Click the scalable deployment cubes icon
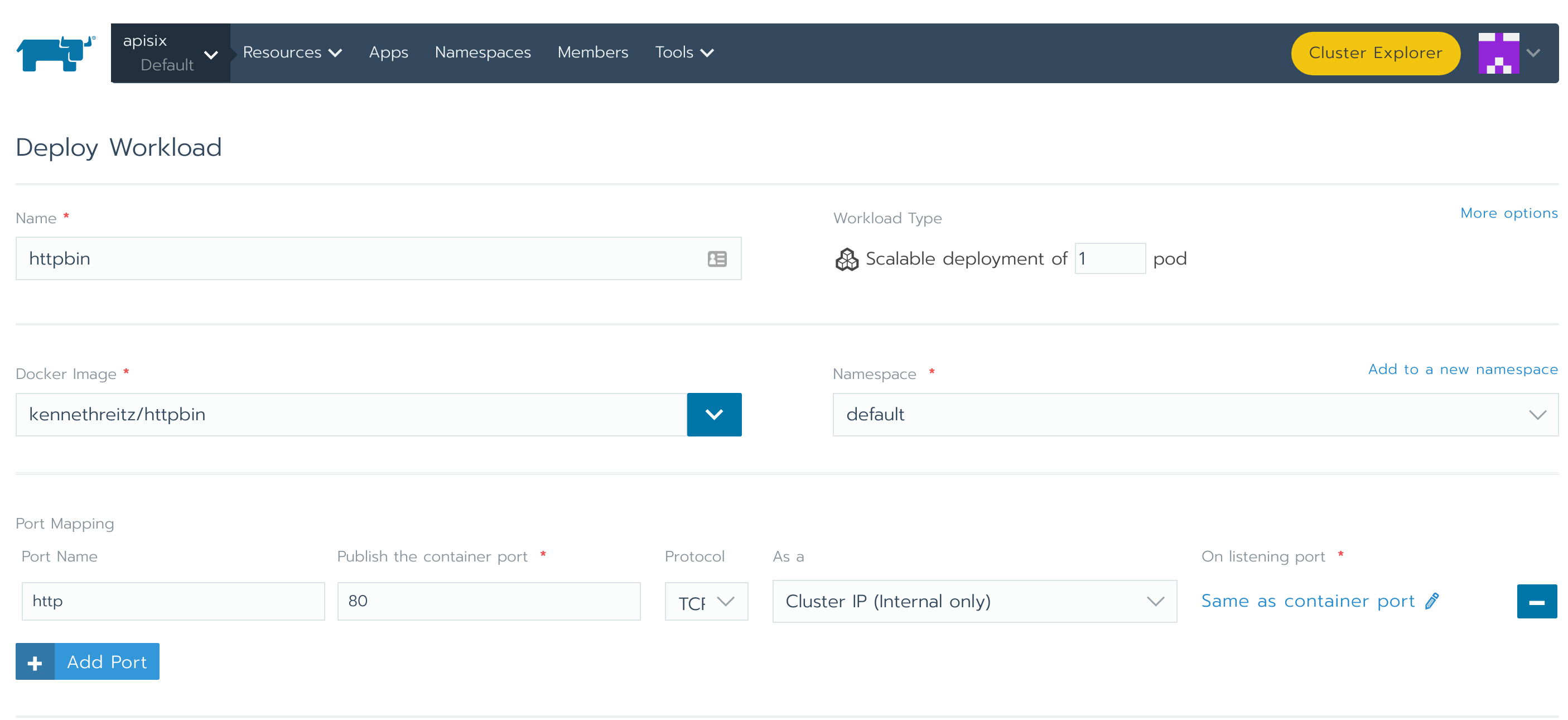1568x720 pixels. (x=846, y=259)
